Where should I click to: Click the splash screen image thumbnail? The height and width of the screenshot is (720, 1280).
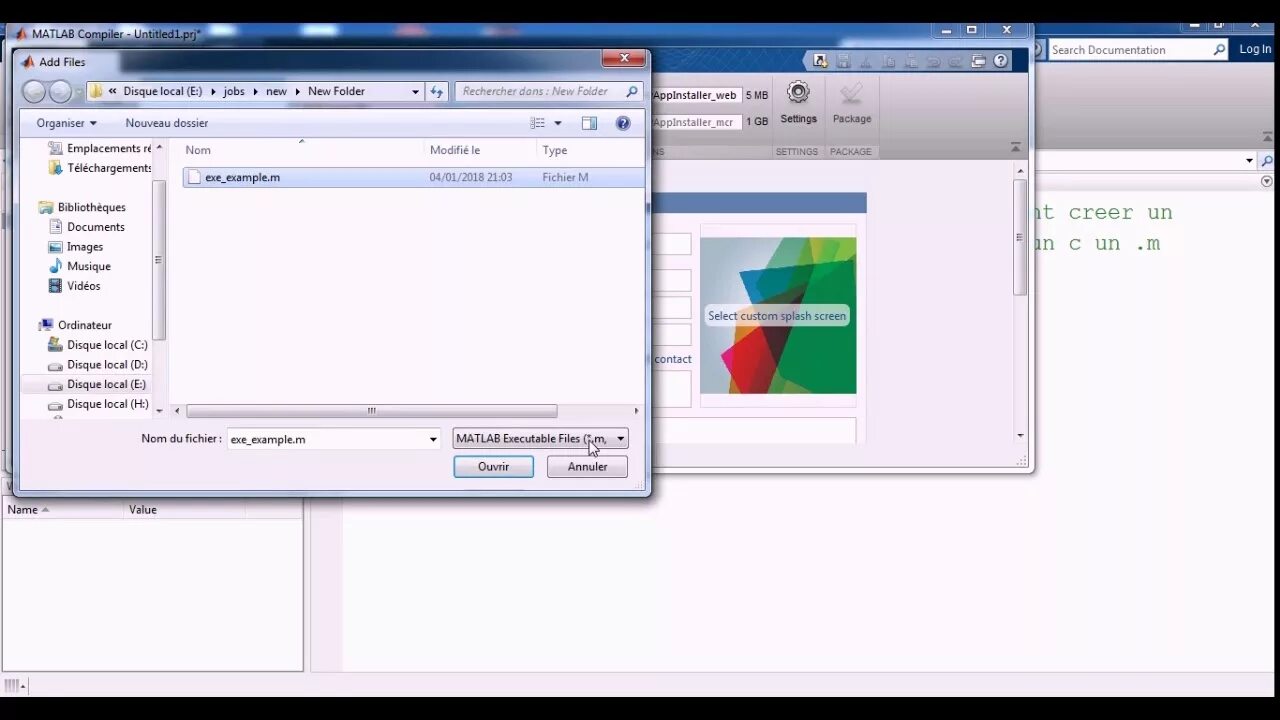(778, 315)
